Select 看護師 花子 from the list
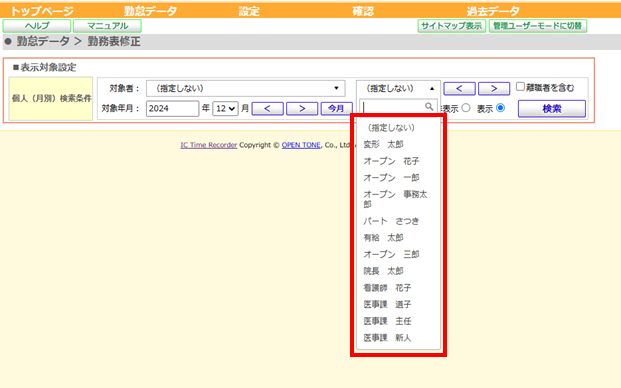This screenshot has height=388, width=621. 398,287
